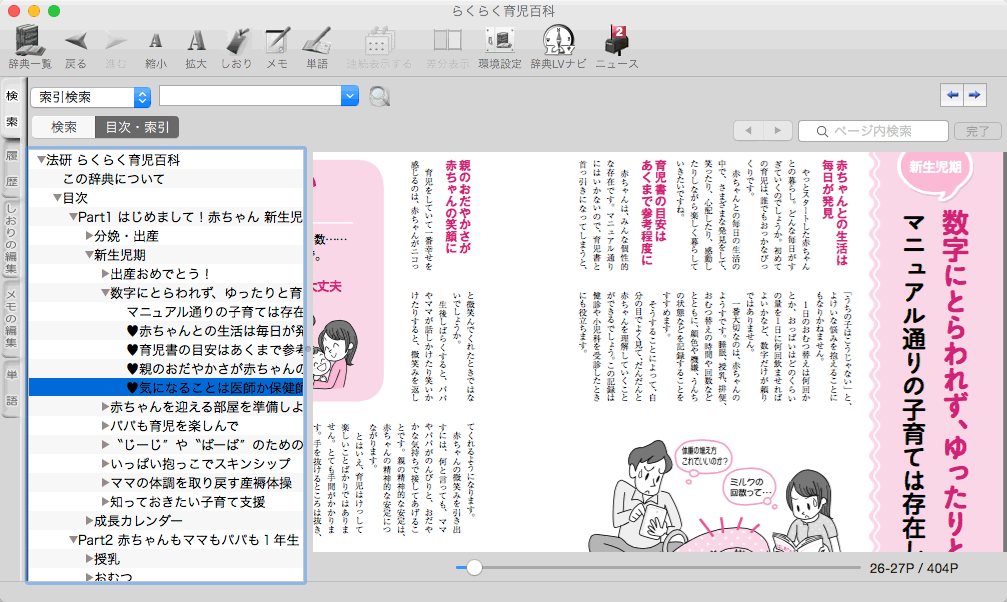Image resolution: width=1007 pixels, height=602 pixels.
Task: Switch to the 検索 tab
Action: tap(64, 127)
